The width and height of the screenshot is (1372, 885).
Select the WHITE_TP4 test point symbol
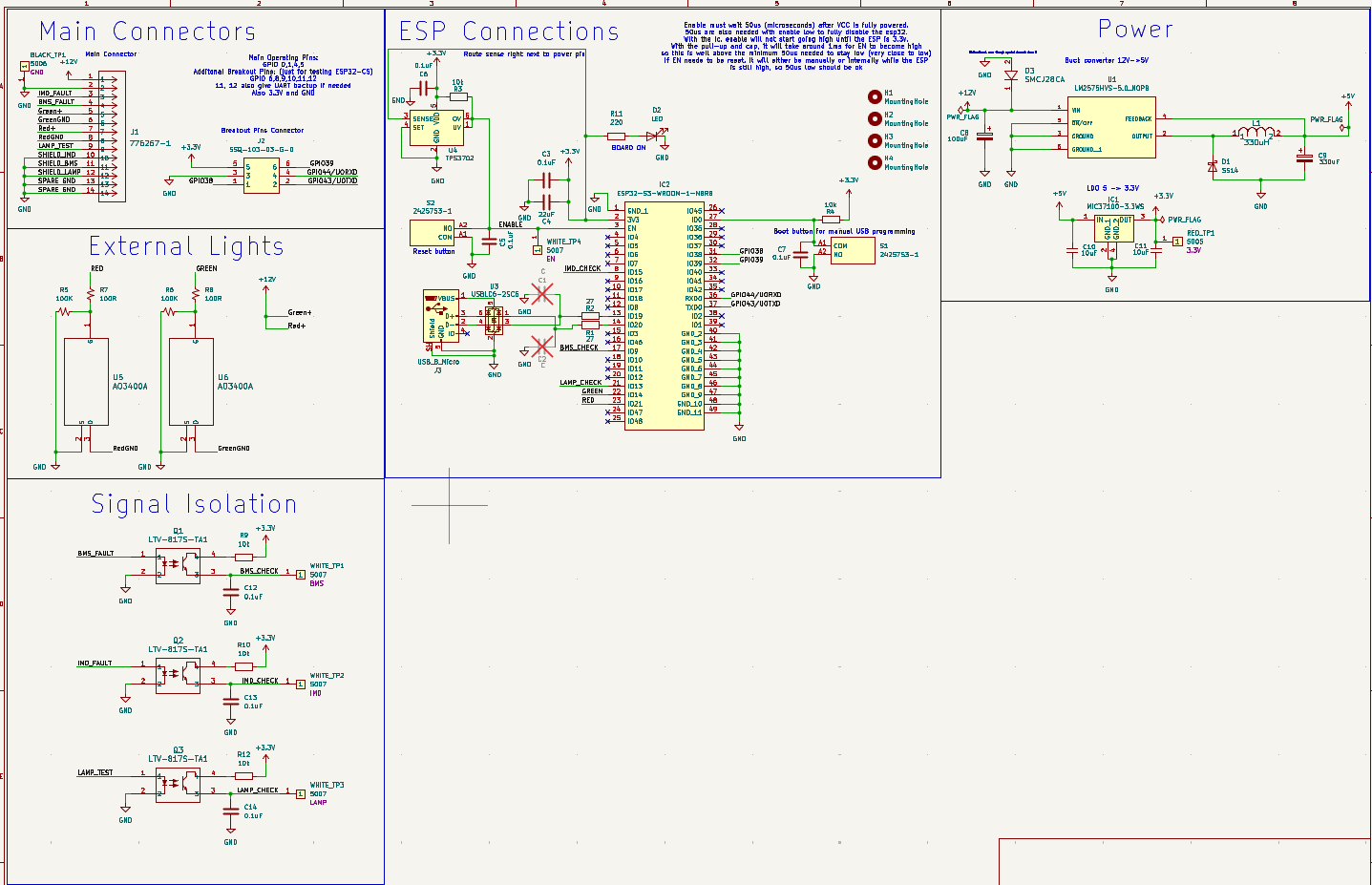(538, 250)
